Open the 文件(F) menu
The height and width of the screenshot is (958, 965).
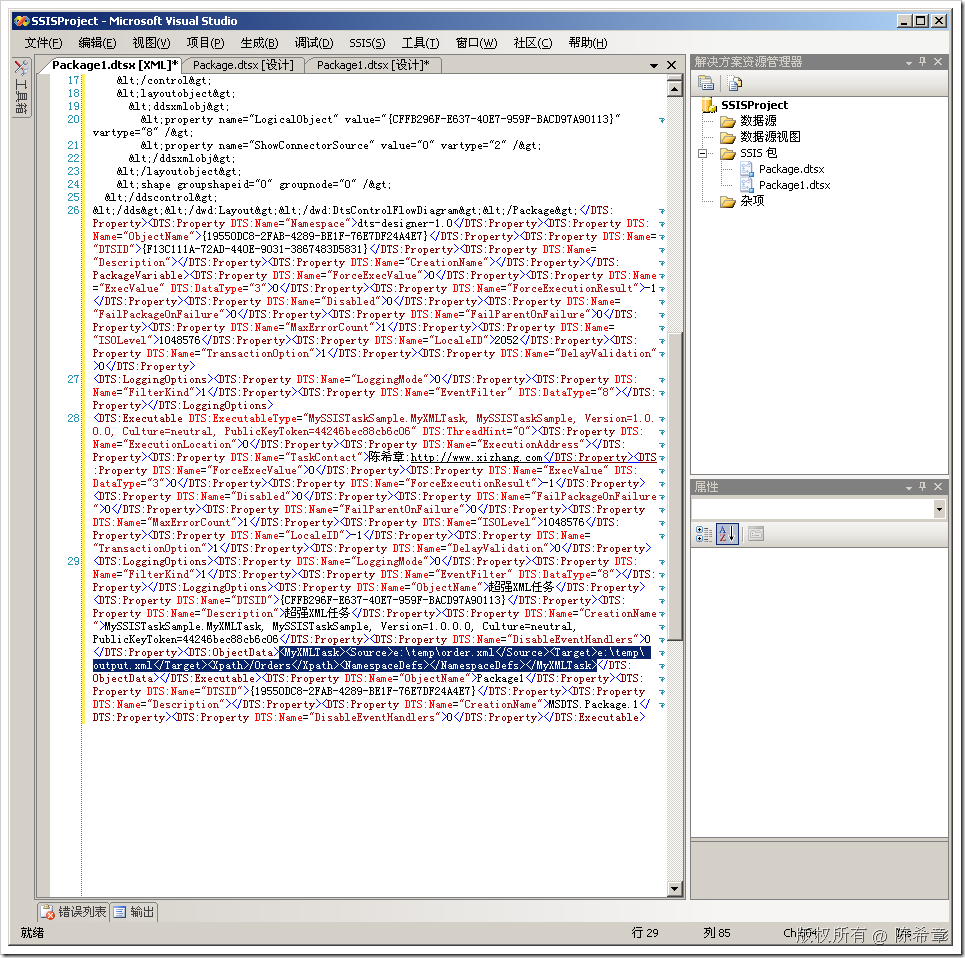[x=43, y=42]
